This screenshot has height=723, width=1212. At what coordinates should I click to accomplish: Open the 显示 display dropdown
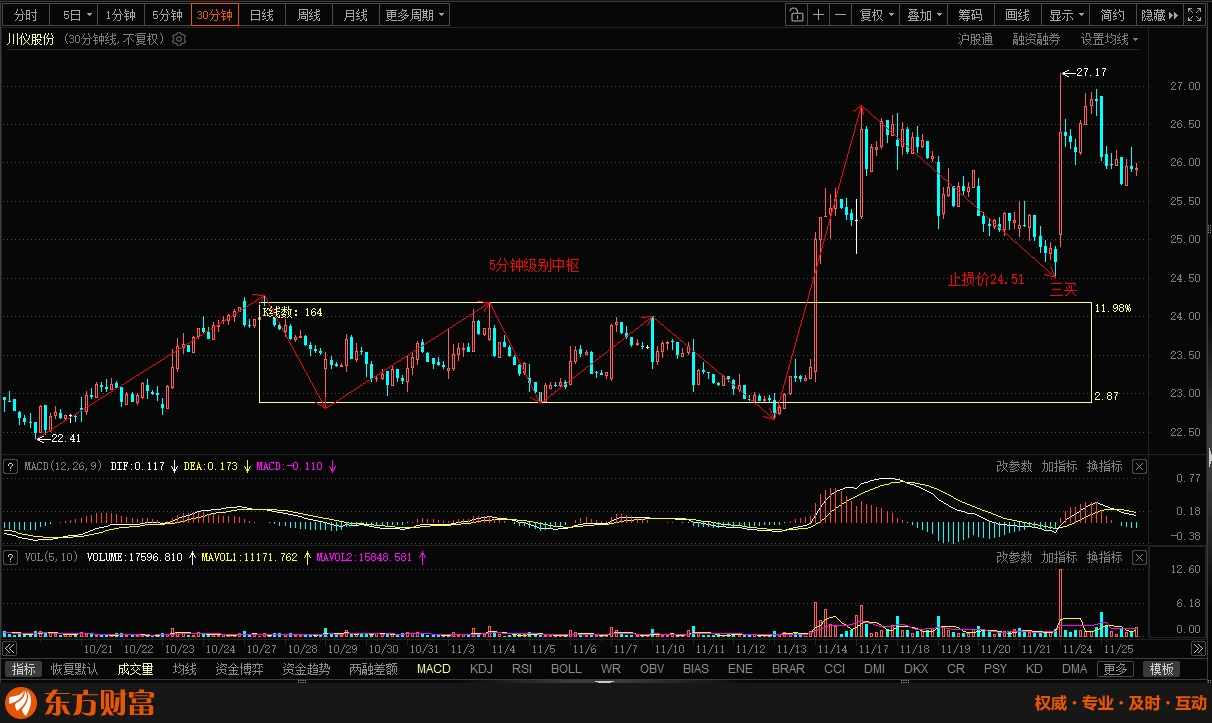tap(1065, 15)
